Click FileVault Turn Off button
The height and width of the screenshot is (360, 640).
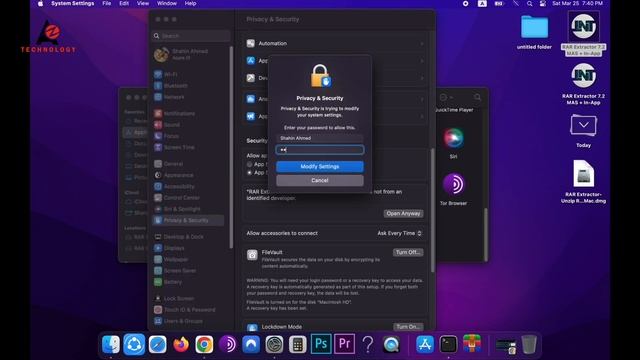(x=408, y=252)
